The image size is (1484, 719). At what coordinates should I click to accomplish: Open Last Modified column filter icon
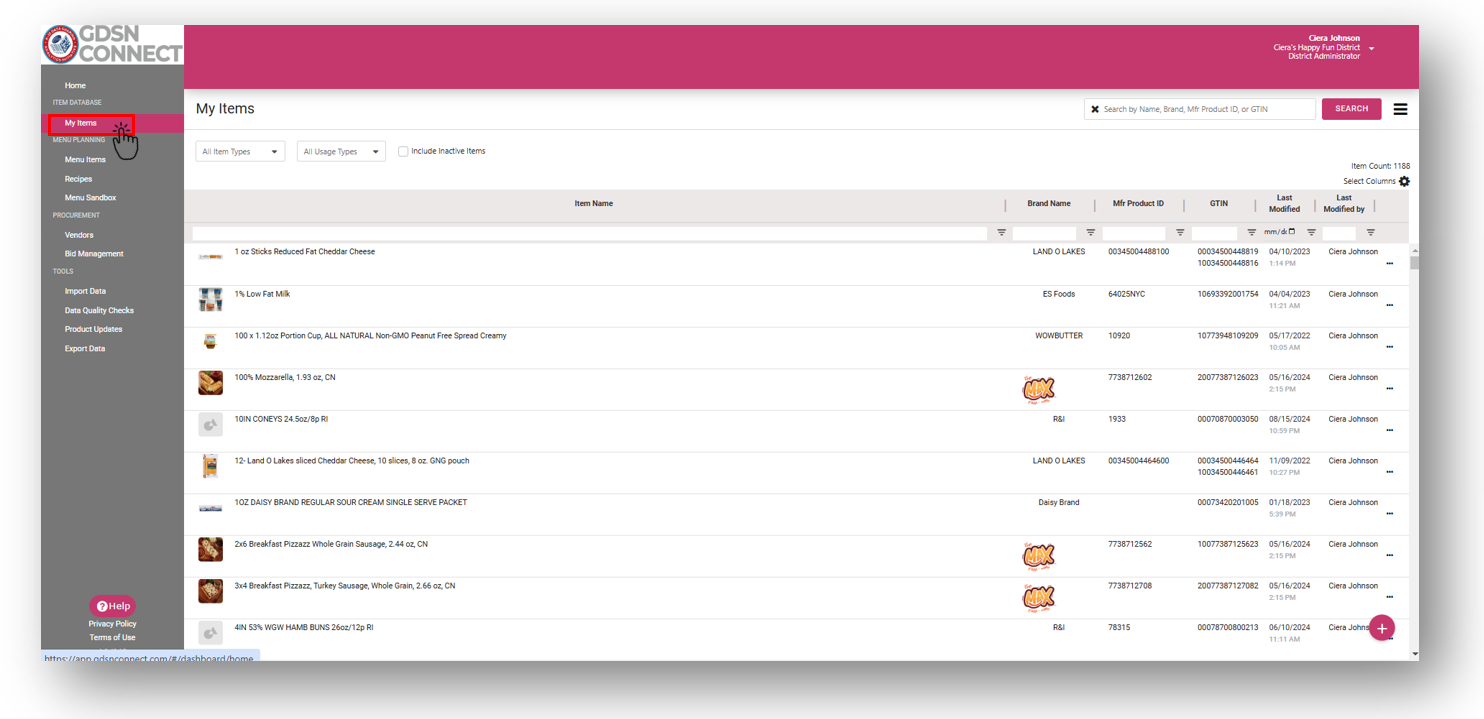click(1311, 232)
